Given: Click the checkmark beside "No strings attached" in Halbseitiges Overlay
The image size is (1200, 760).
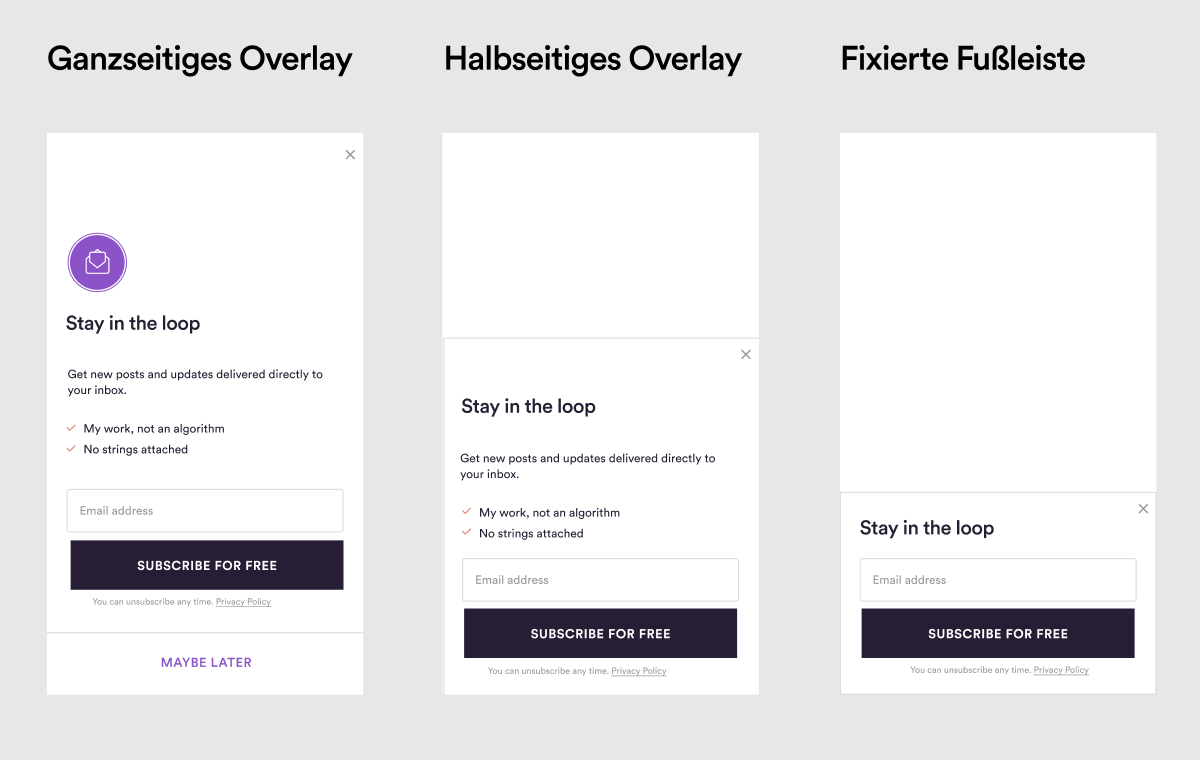Looking at the screenshot, I should tap(466, 533).
